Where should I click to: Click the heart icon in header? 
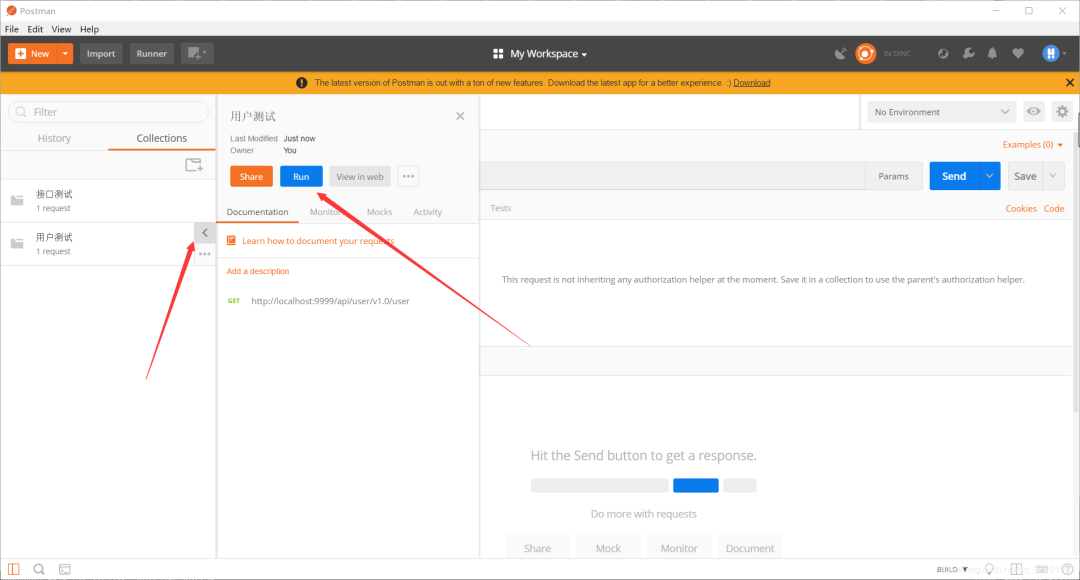pyautogui.click(x=1018, y=54)
